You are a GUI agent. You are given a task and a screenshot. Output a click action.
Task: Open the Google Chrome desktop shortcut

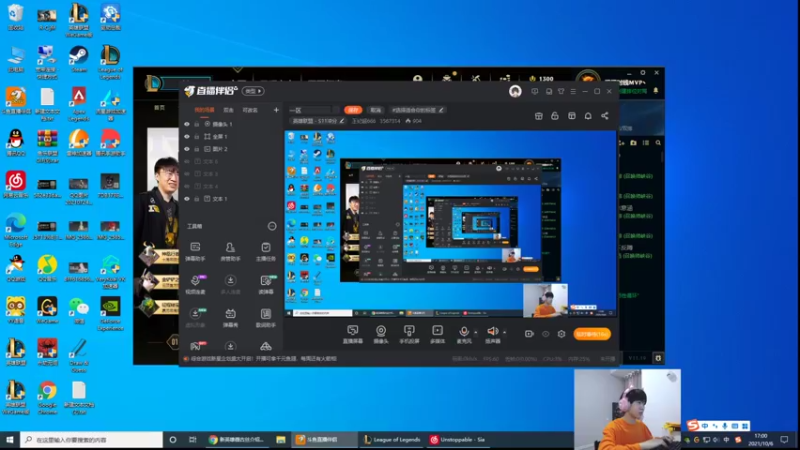(47, 397)
